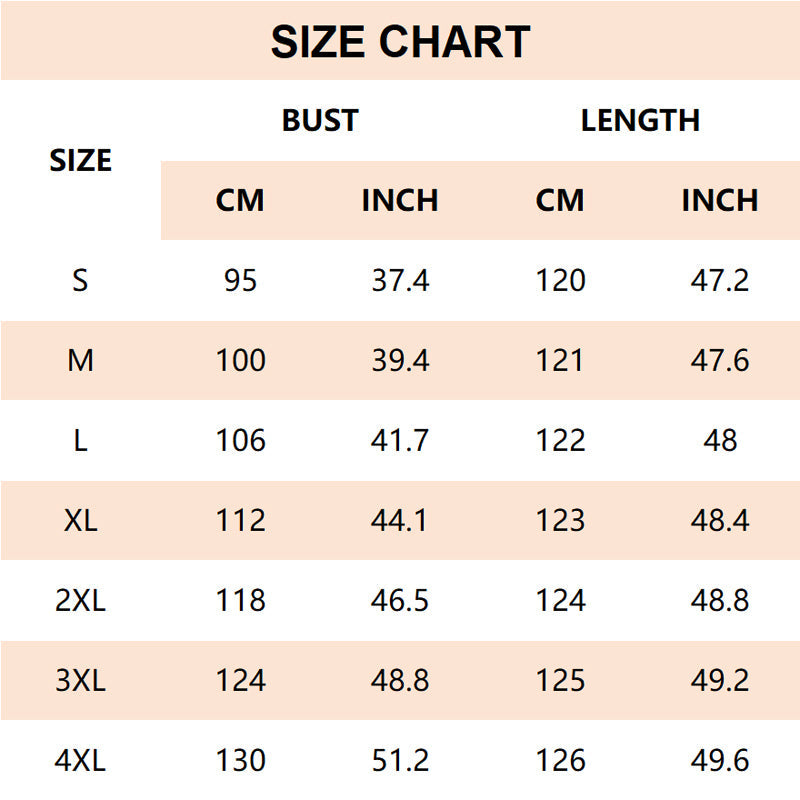Click the INCH subheader under LENGTH
This screenshot has height=800, width=800.
coord(720,200)
